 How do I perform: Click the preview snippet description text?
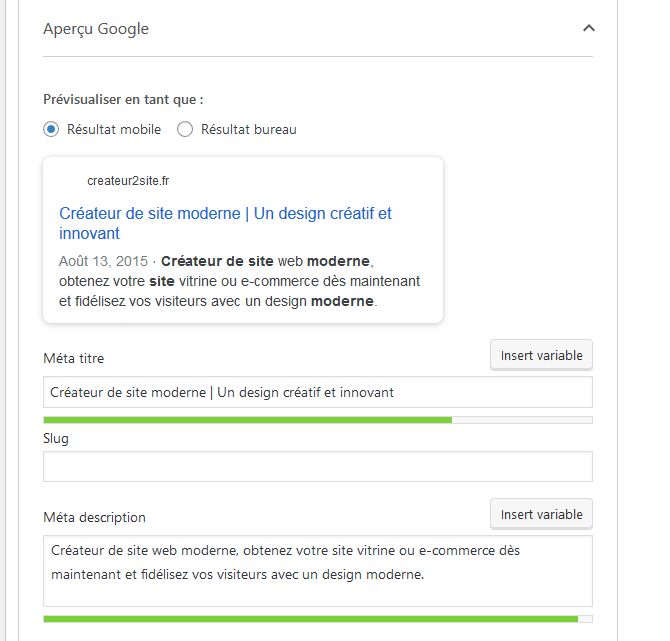click(239, 281)
